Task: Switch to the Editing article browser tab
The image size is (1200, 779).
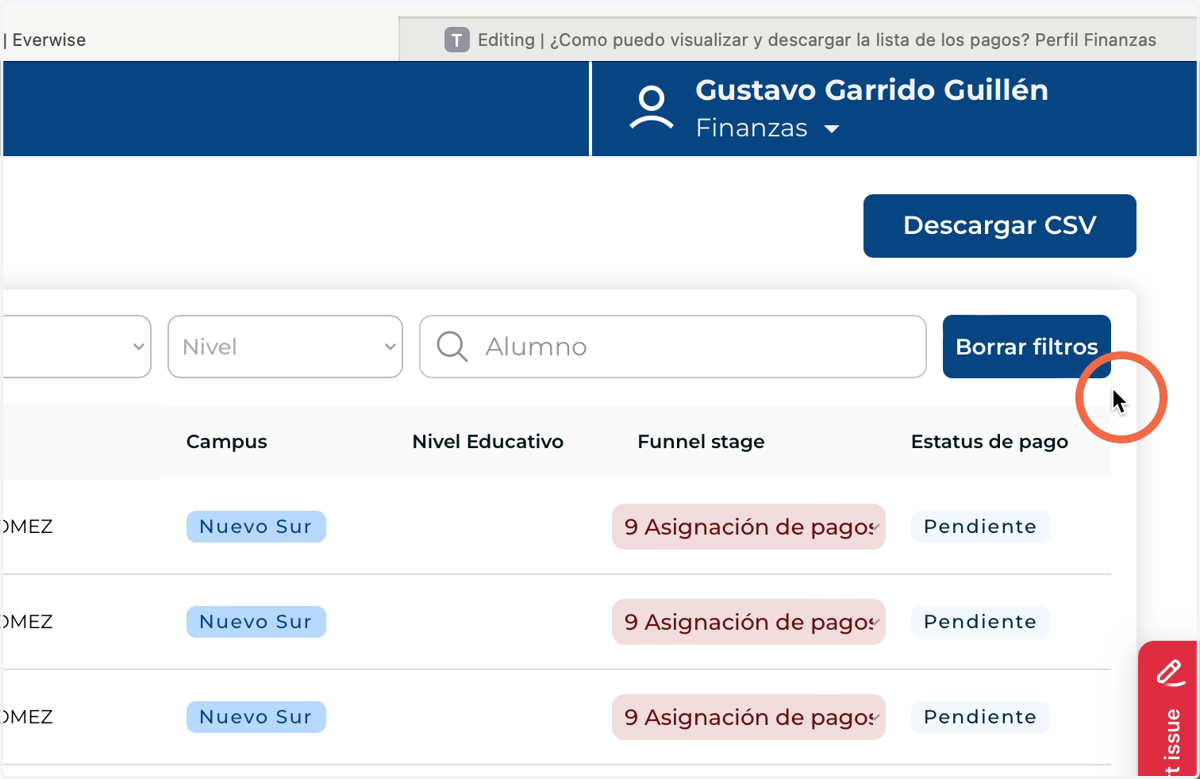Action: click(x=800, y=40)
